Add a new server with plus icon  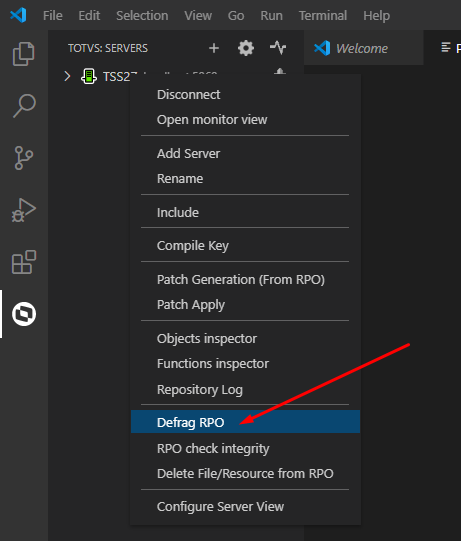pos(214,48)
